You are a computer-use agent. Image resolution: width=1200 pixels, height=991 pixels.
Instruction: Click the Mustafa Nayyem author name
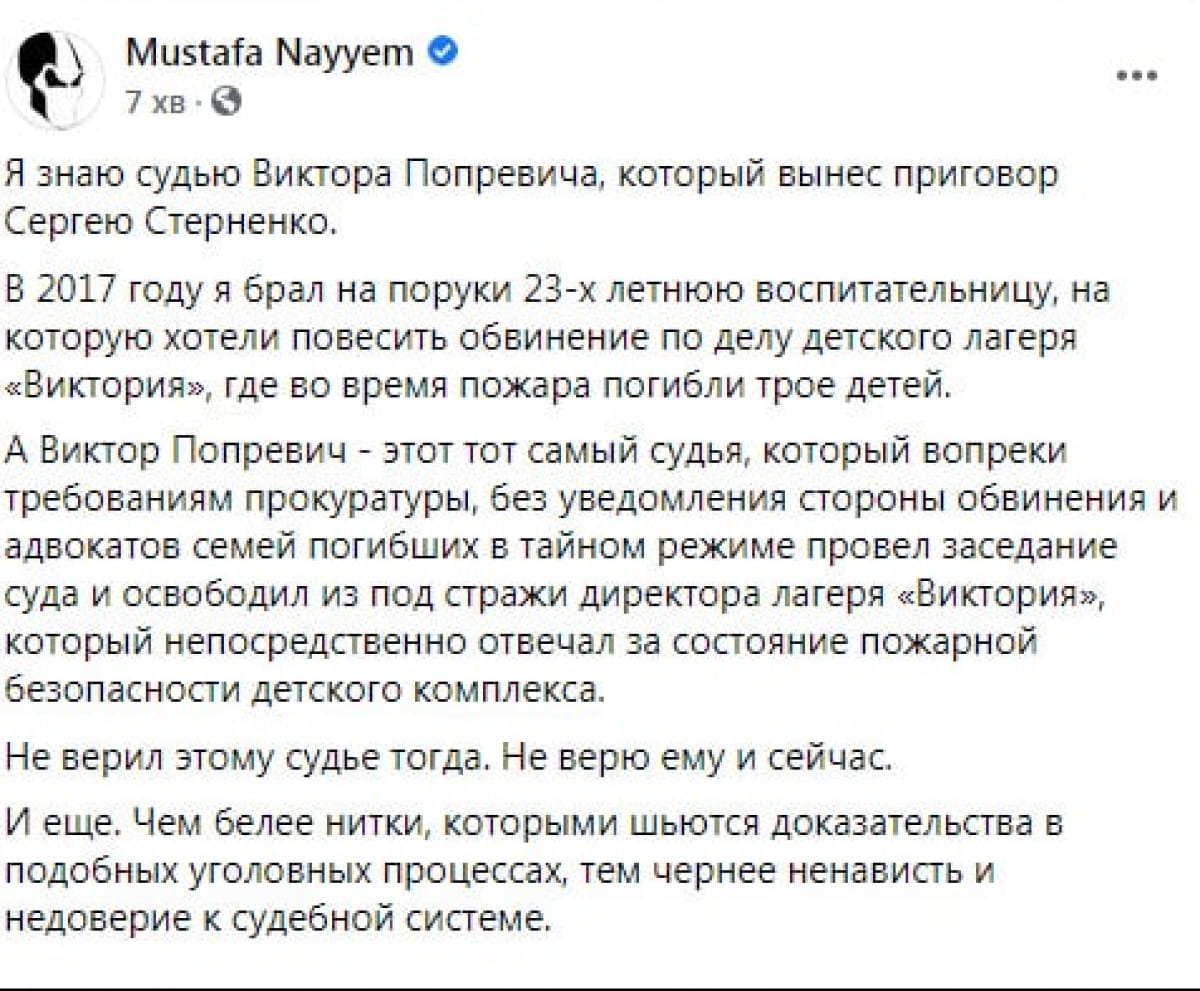(x=270, y=53)
